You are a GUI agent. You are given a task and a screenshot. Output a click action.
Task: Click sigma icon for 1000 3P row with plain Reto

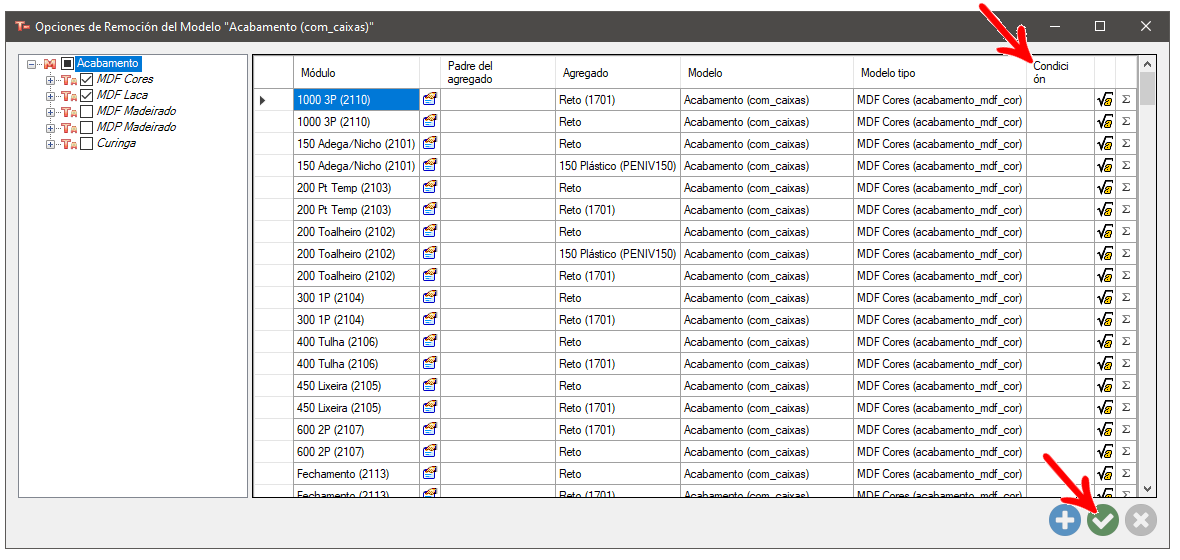(x=1126, y=121)
